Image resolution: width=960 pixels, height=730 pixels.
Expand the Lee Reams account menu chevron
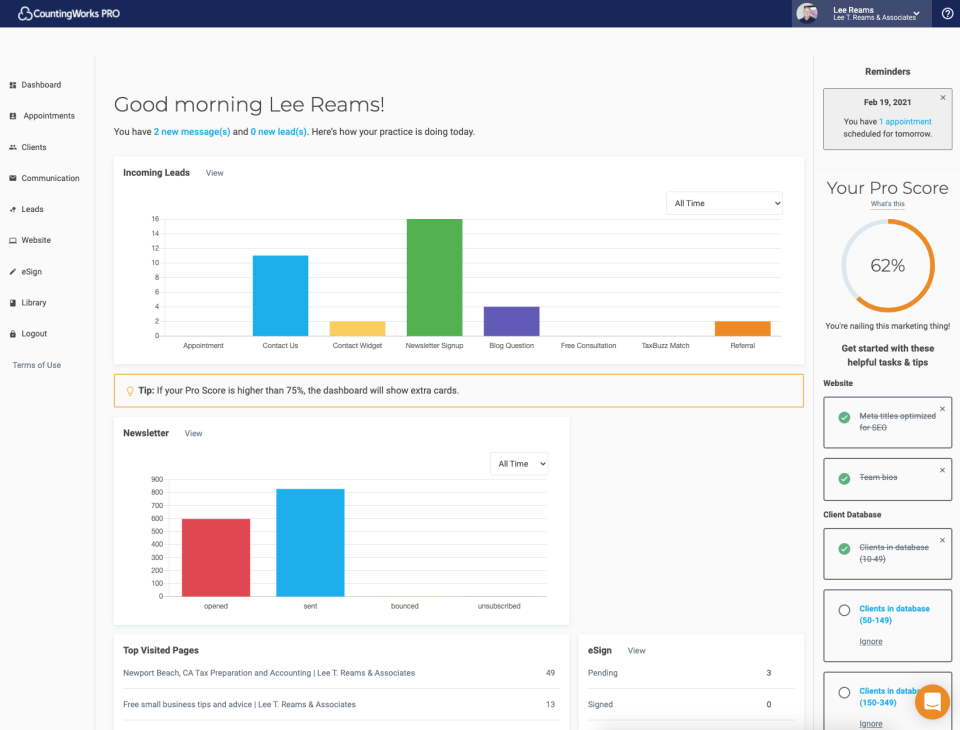(917, 13)
